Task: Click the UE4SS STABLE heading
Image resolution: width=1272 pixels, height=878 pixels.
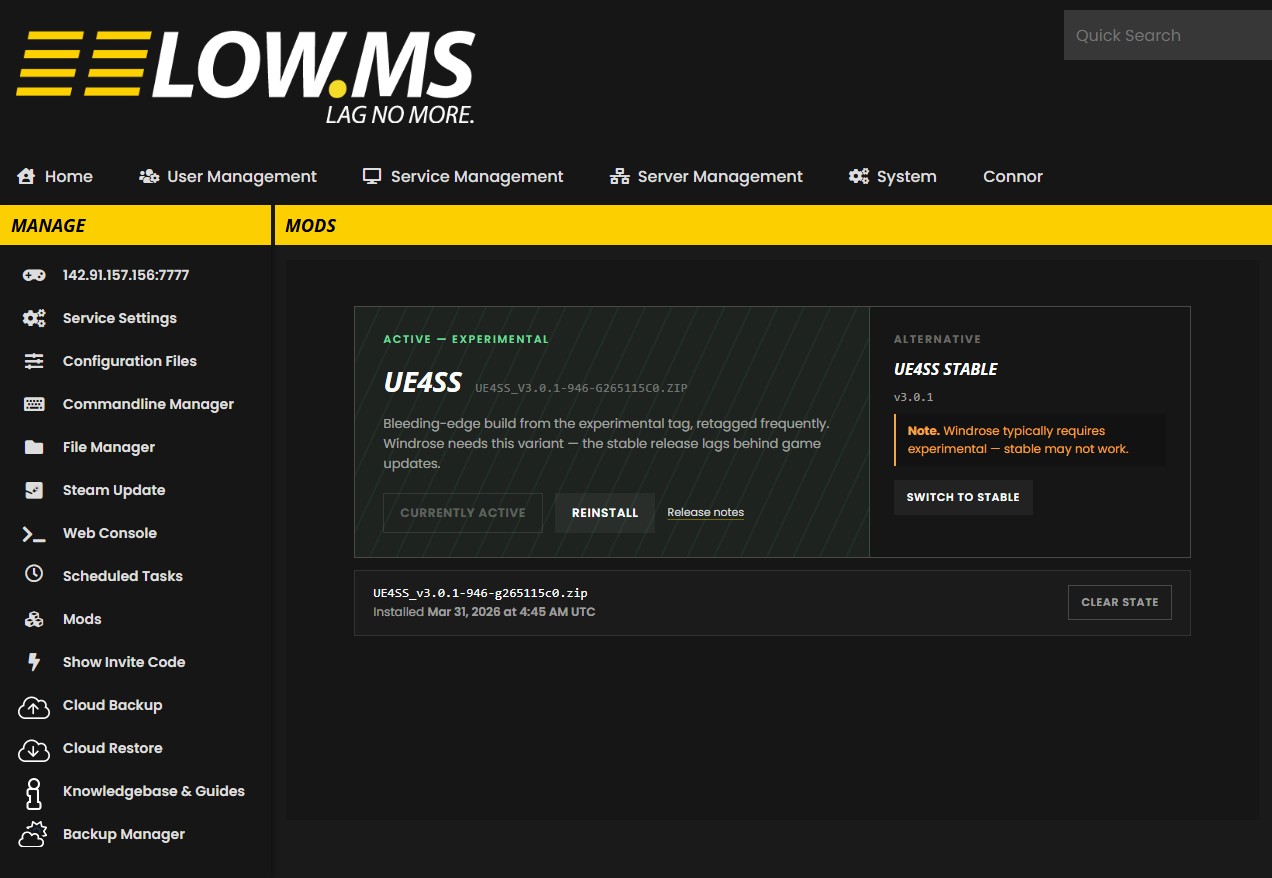Action: tap(946, 369)
